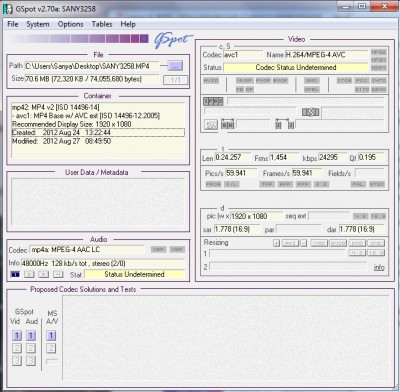This screenshot has width=400, height=392.
Task: Click the Pics/s field '59.941'
Action: (241, 173)
